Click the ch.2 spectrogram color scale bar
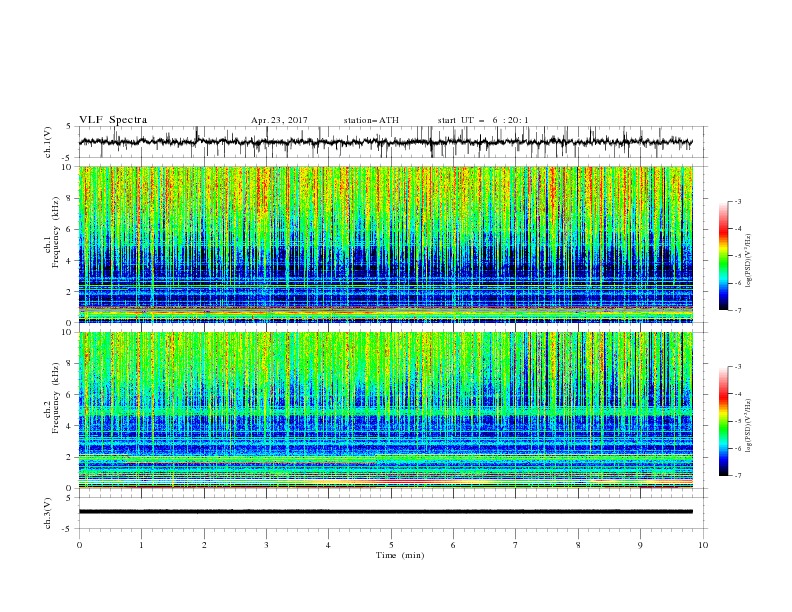This screenshot has width=792, height=612. coord(723,421)
